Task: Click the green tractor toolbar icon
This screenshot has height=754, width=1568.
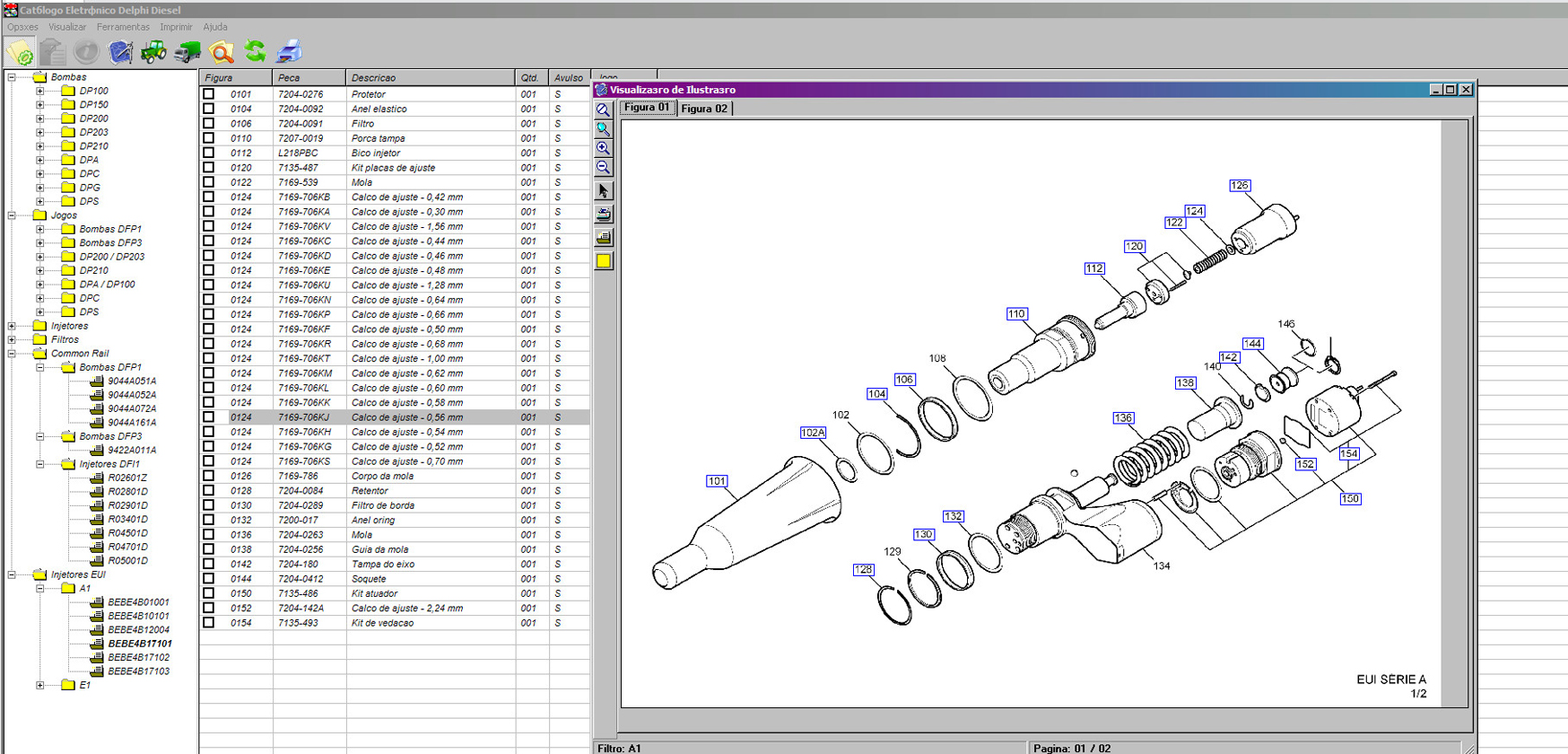Action: [153, 52]
